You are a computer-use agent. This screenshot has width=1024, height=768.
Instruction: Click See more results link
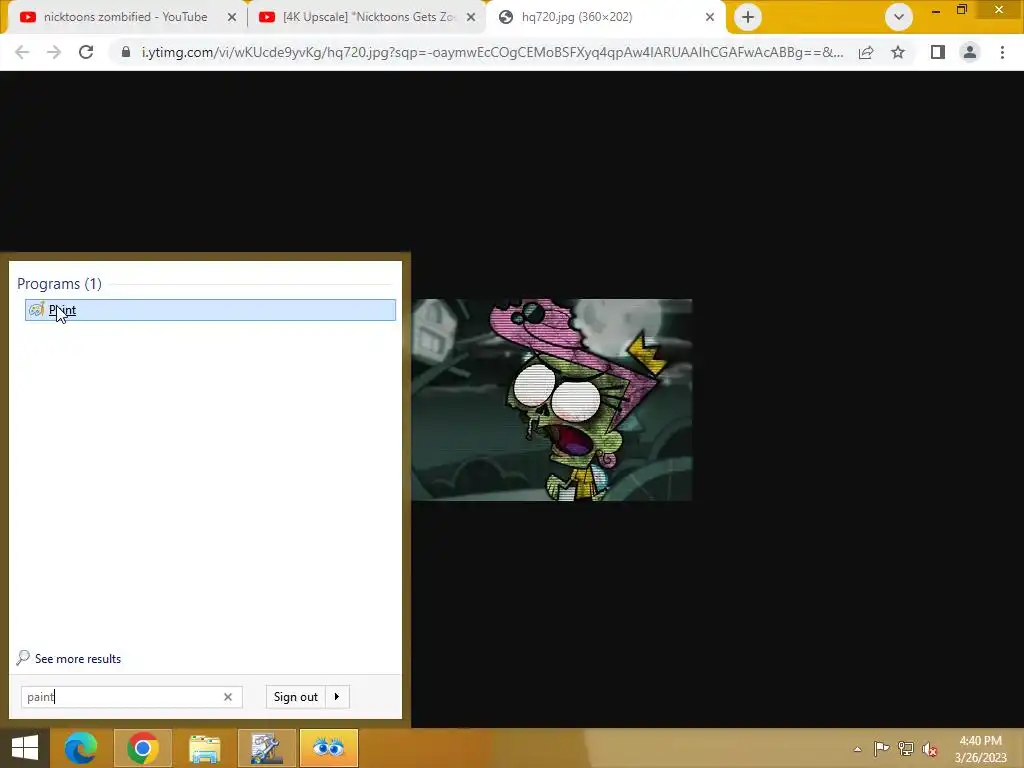[x=78, y=658]
